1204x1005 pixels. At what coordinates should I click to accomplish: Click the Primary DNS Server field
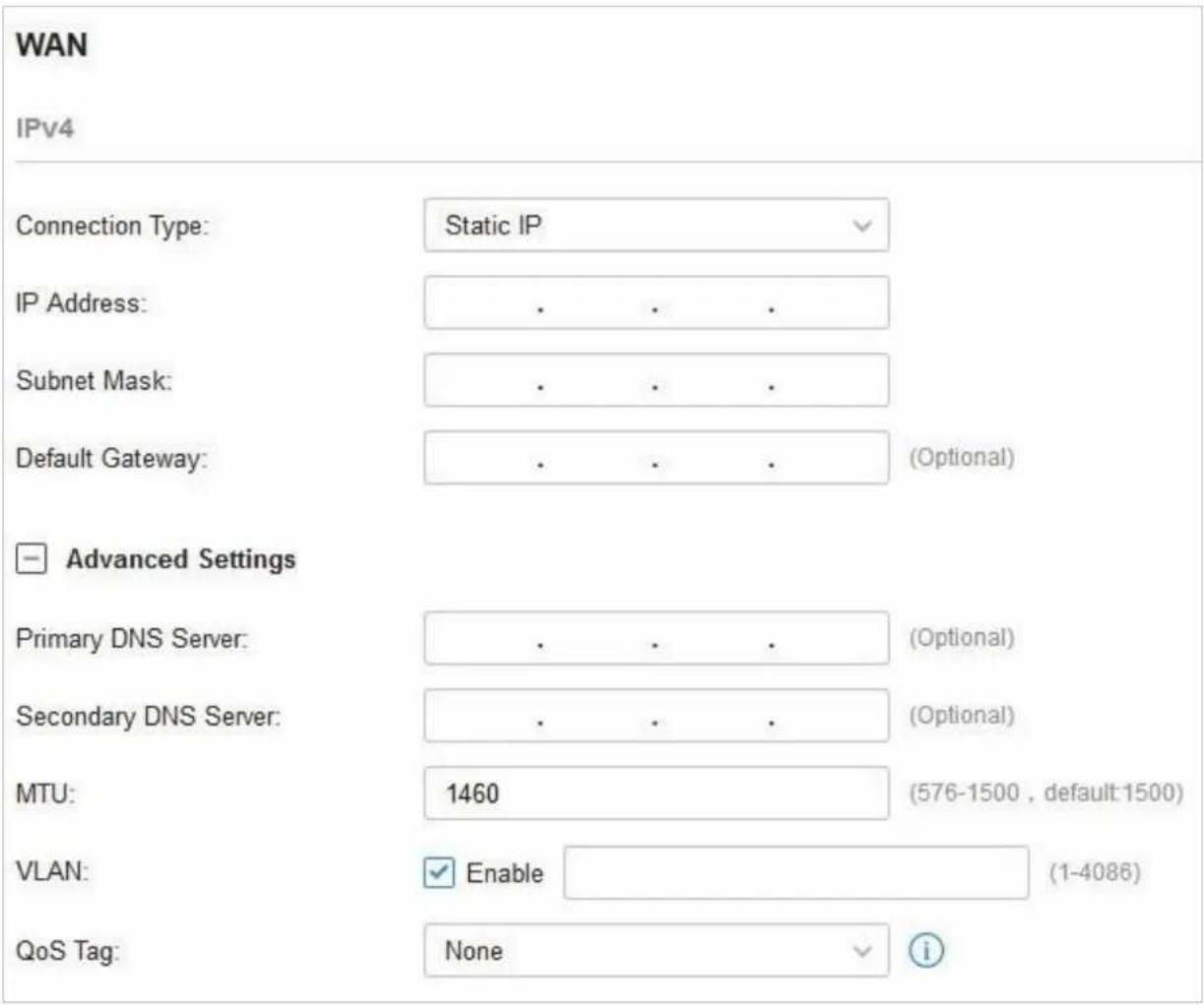pos(656,639)
